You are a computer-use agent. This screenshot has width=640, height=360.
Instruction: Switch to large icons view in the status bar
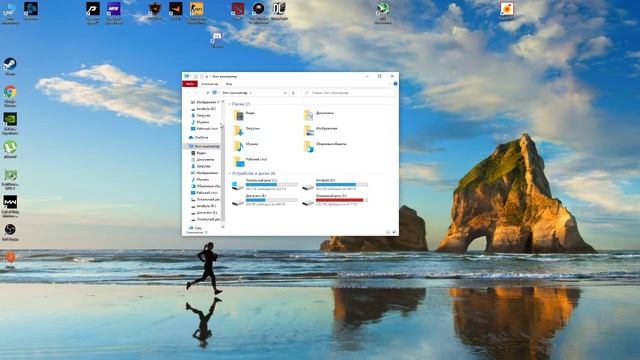point(394,232)
